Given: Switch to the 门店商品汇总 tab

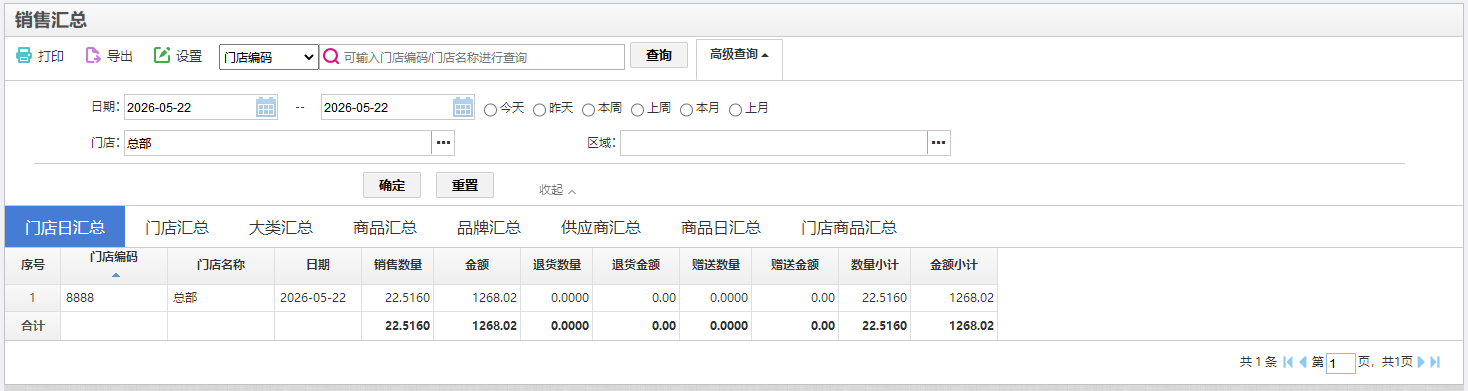Looking at the screenshot, I should 849,227.
